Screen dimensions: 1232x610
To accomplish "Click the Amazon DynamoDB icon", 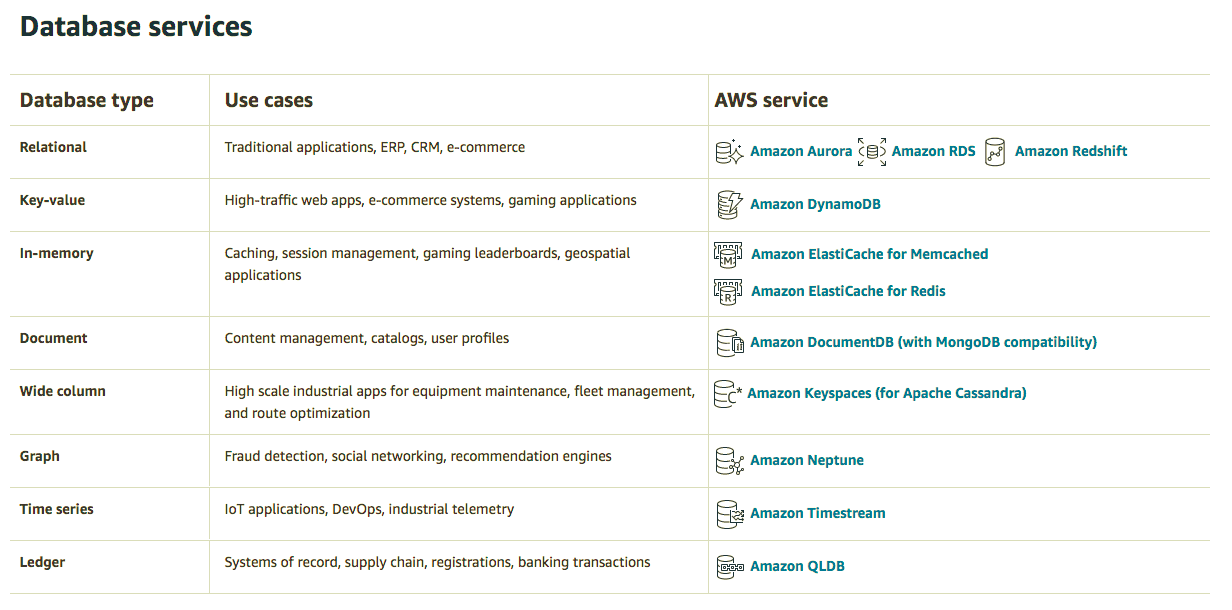I will click(729, 204).
